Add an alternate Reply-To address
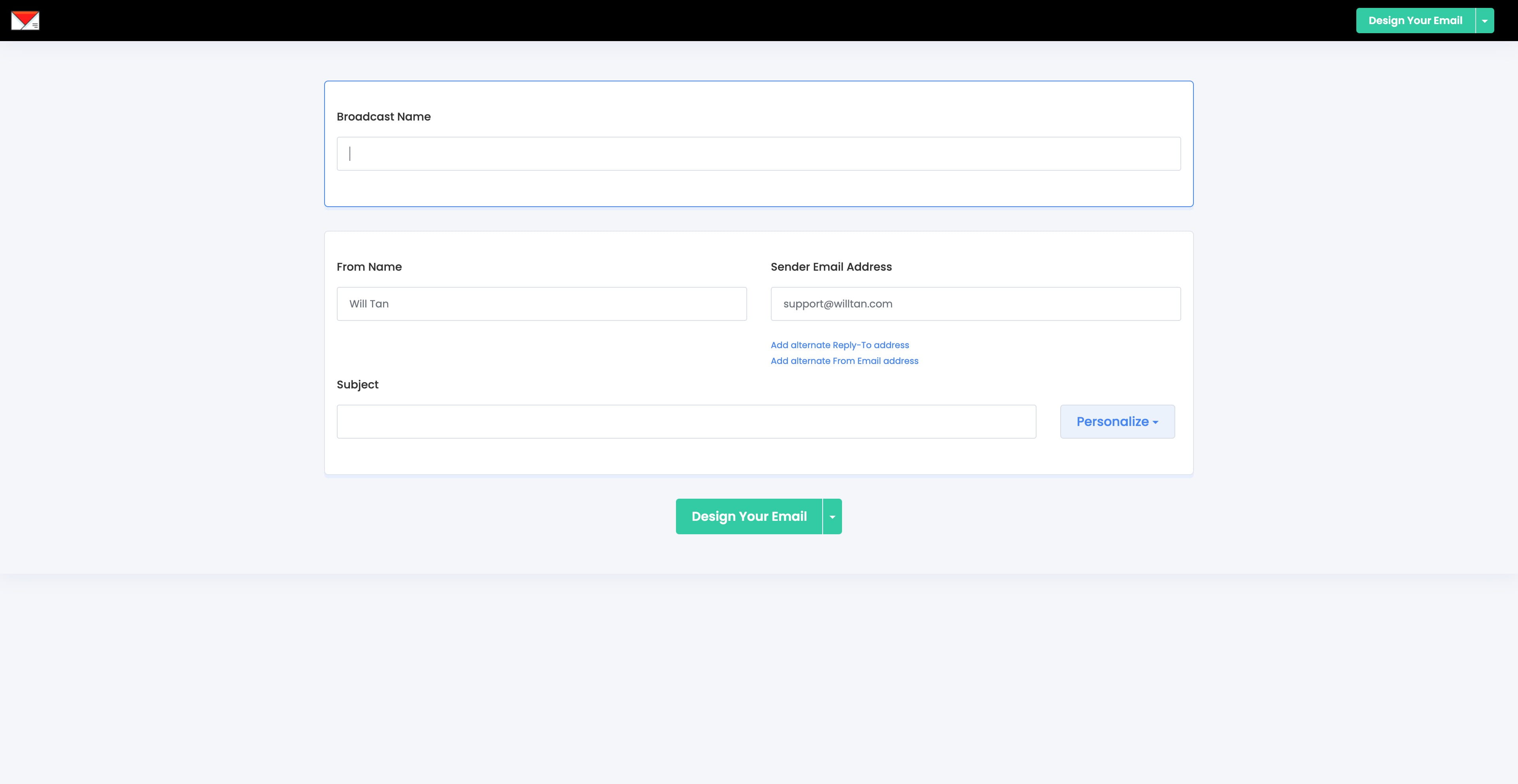The width and height of the screenshot is (1518, 784). (839, 345)
